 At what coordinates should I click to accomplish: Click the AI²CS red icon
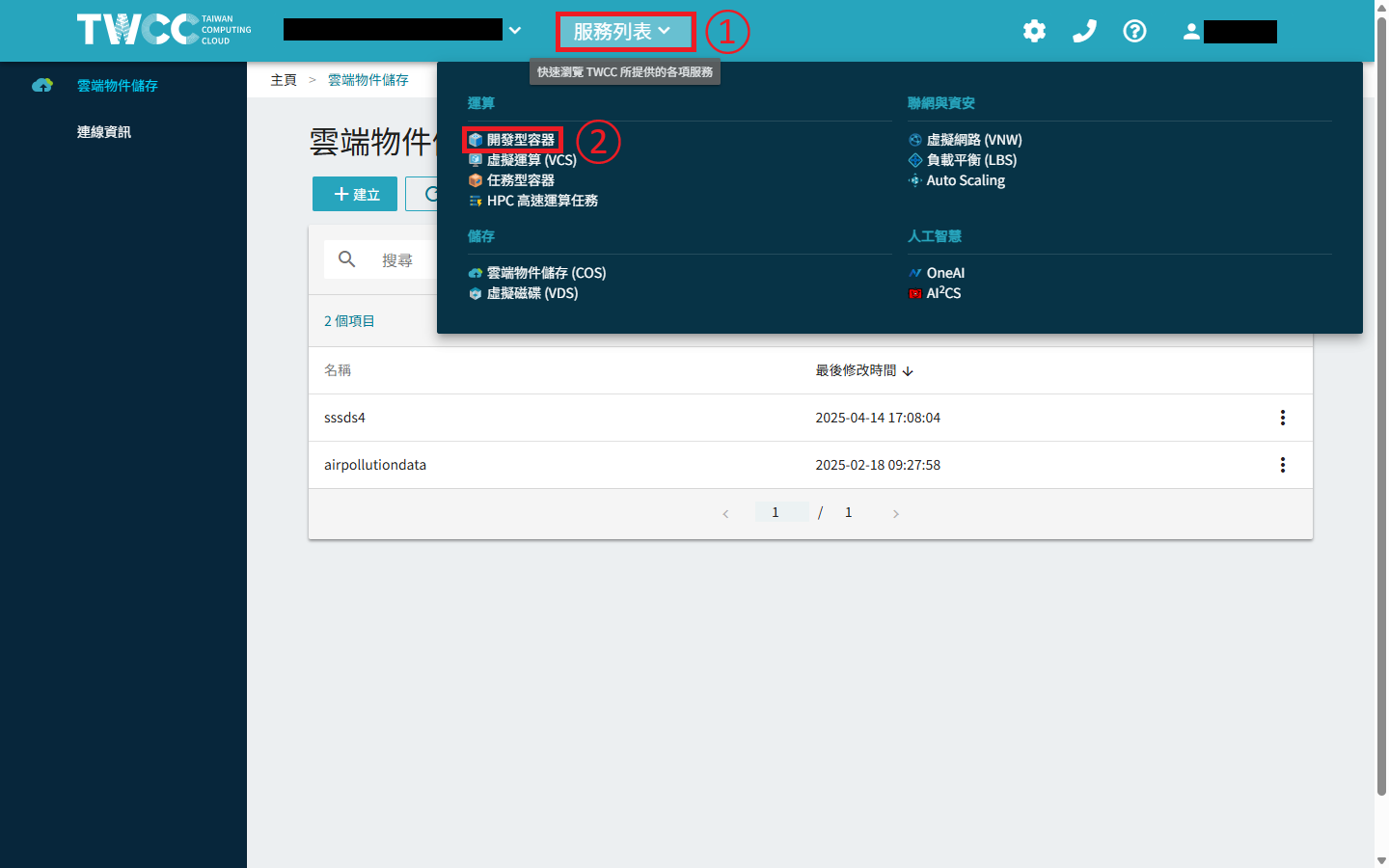(x=914, y=293)
